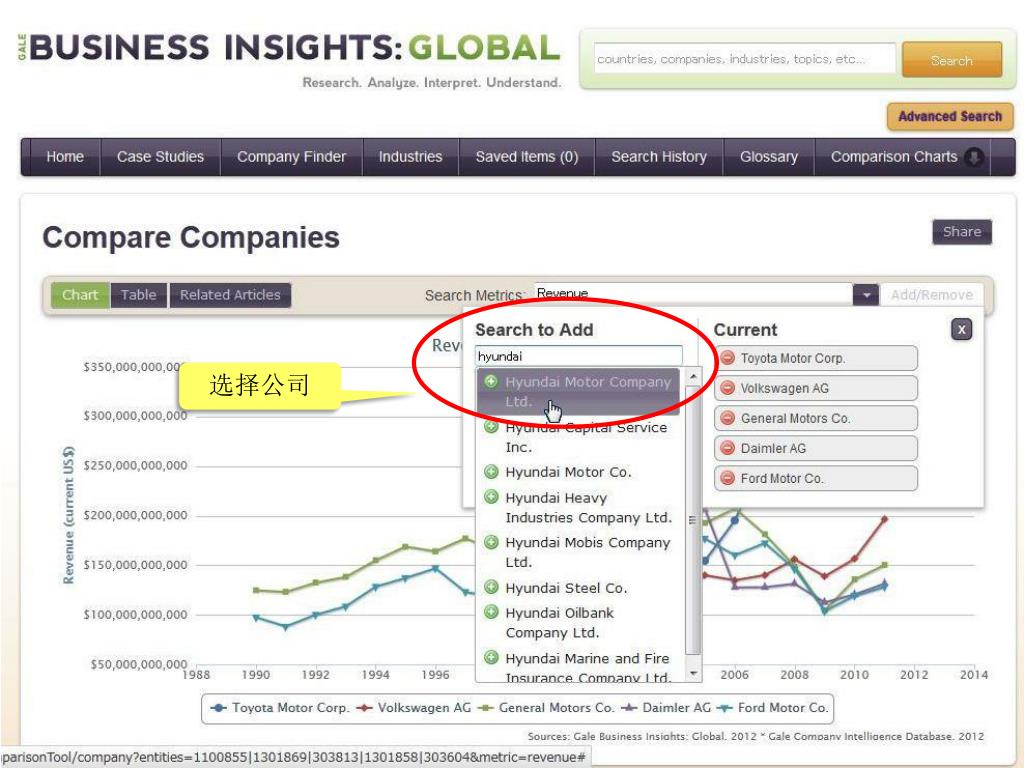1024x768 pixels.
Task: Open the Related Articles tab
Action: coord(230,295)
